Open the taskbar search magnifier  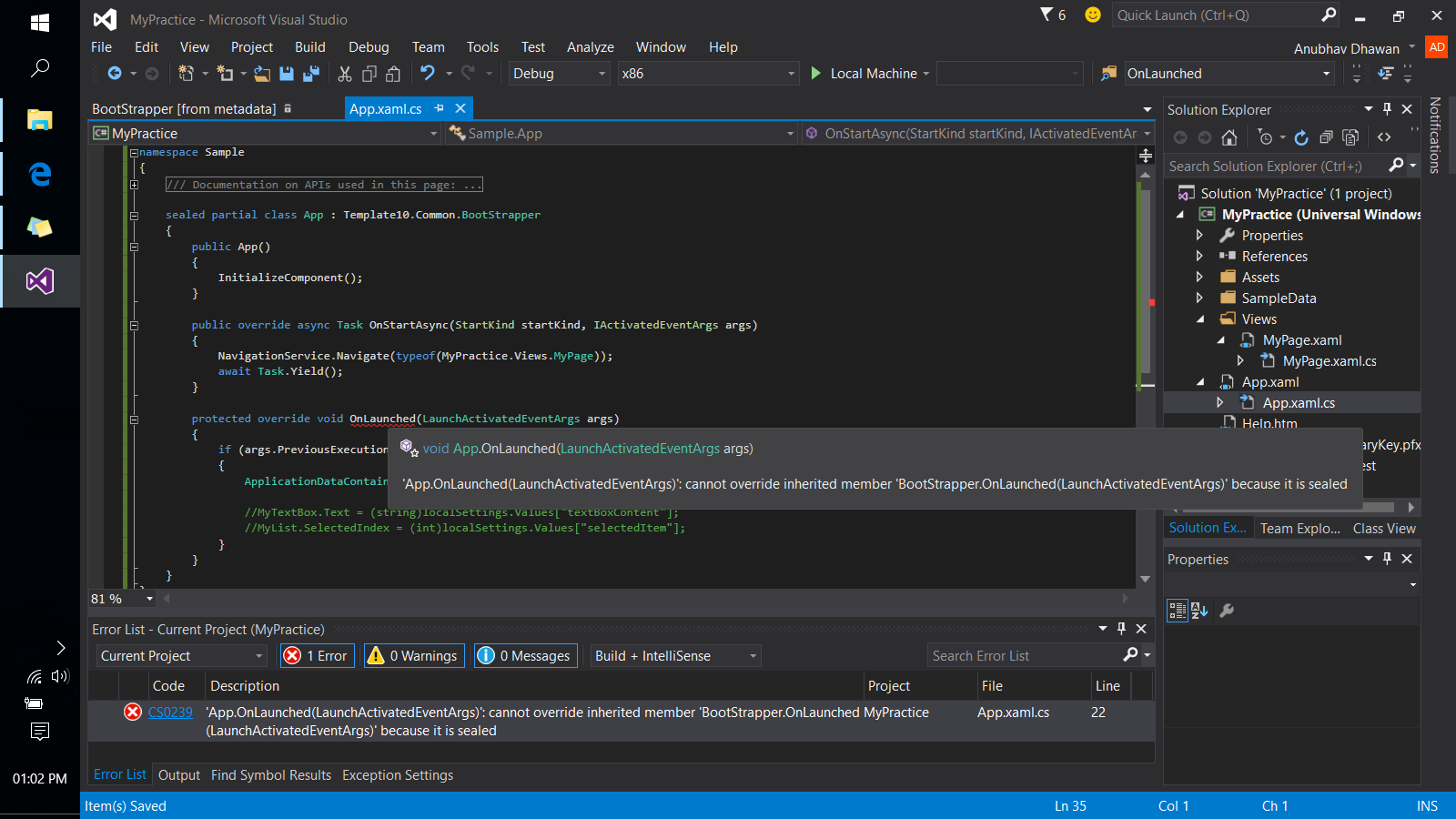40,67
